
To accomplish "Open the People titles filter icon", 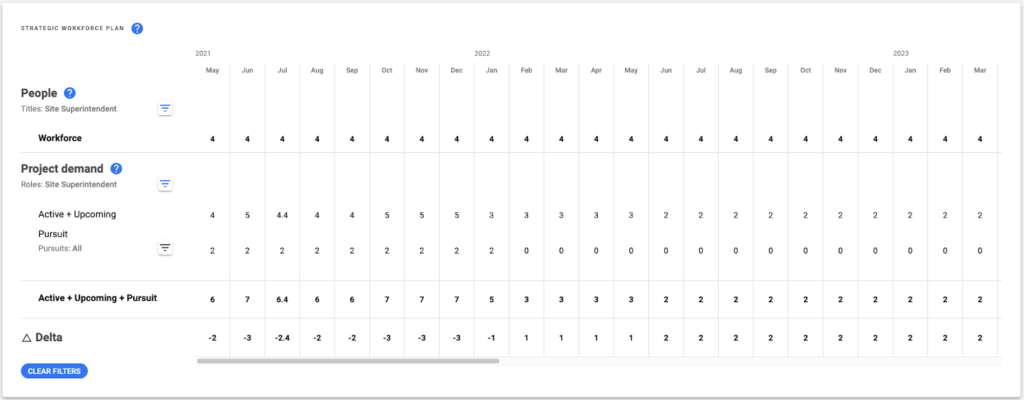I will pyautogui.click(x=165, y=109).
